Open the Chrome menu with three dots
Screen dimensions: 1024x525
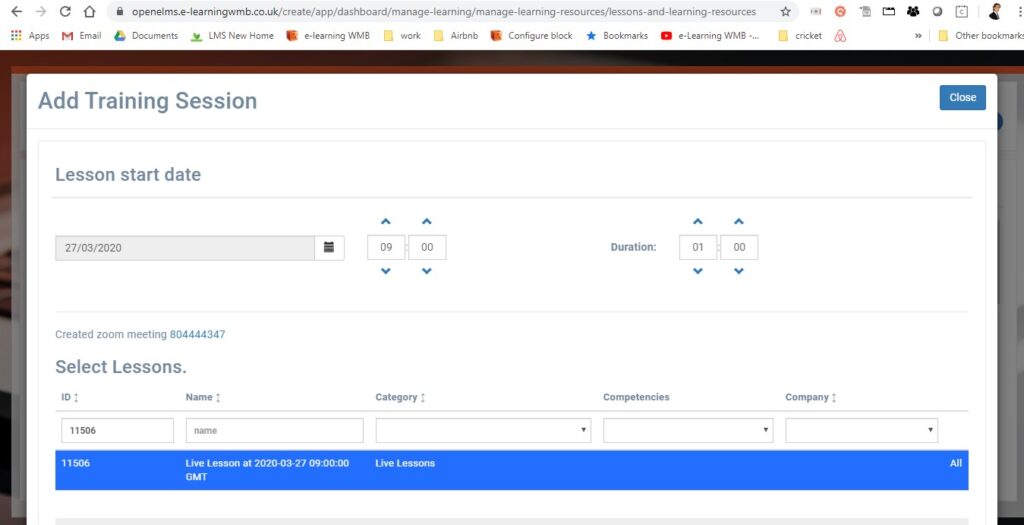tap(1019, 12)
